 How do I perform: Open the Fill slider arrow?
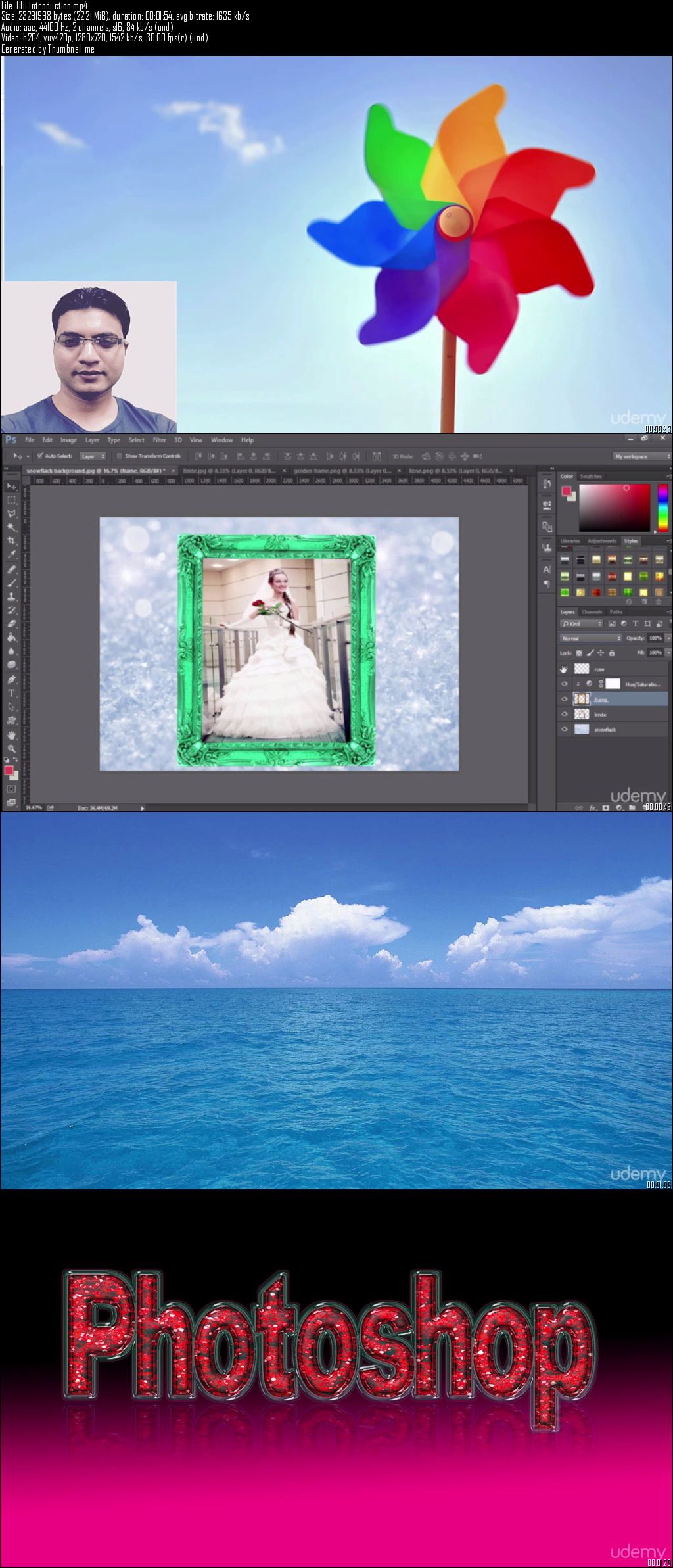pos(668,653)
